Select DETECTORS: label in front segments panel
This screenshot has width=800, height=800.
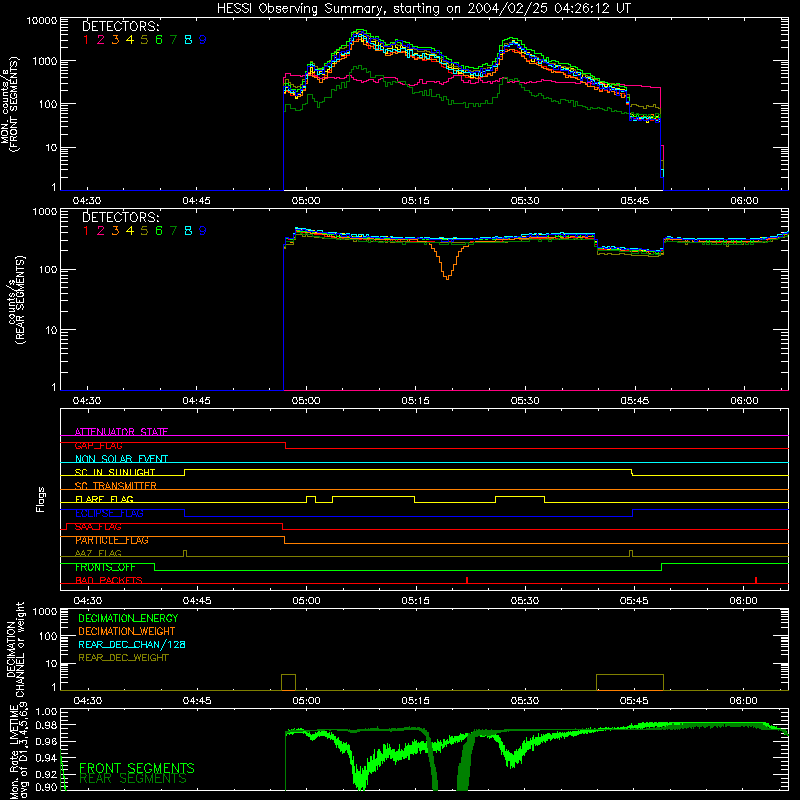pos(121,26)
